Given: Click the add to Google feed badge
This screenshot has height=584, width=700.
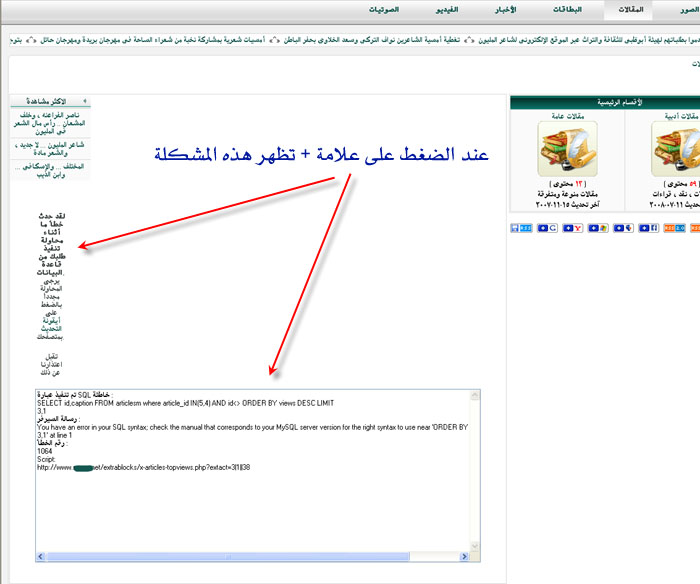Looking at the screenshot, I should [547, 229].
